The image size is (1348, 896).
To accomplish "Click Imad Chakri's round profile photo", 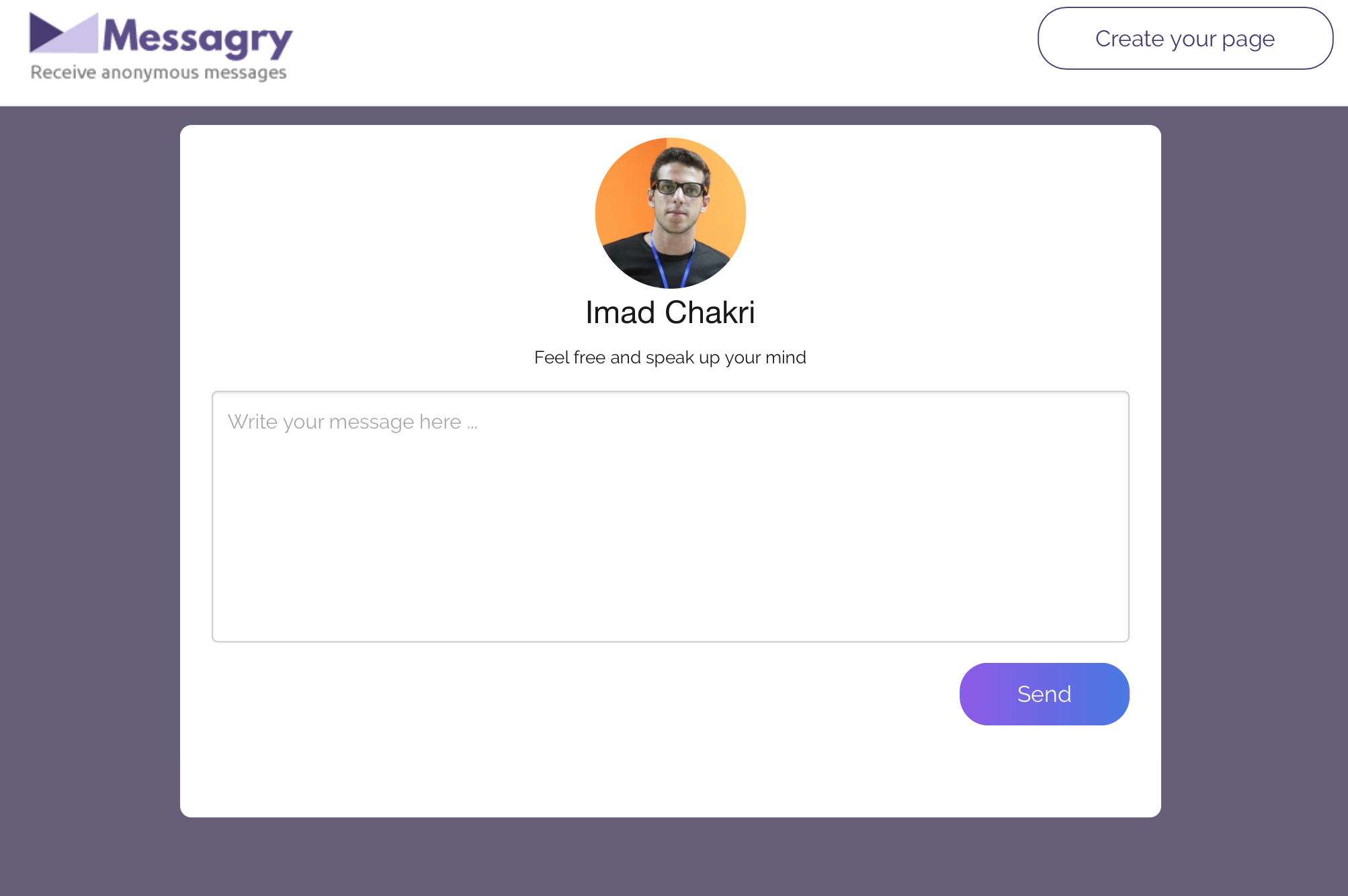I will click(x=670, y=213).
